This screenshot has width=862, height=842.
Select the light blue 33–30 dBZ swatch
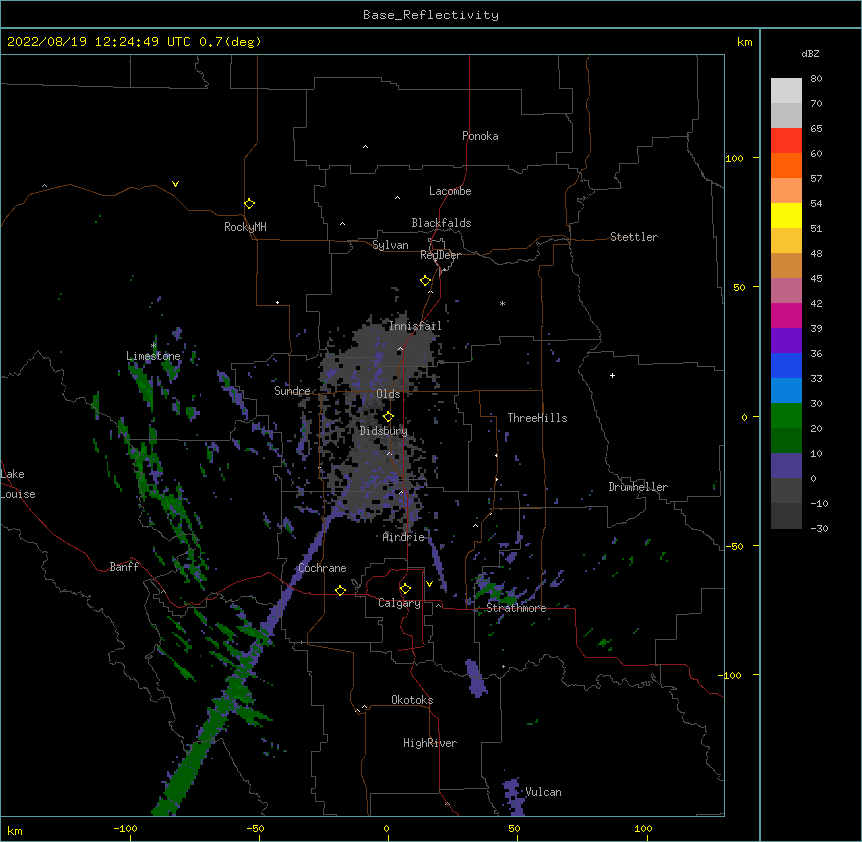tap(786, 390)
